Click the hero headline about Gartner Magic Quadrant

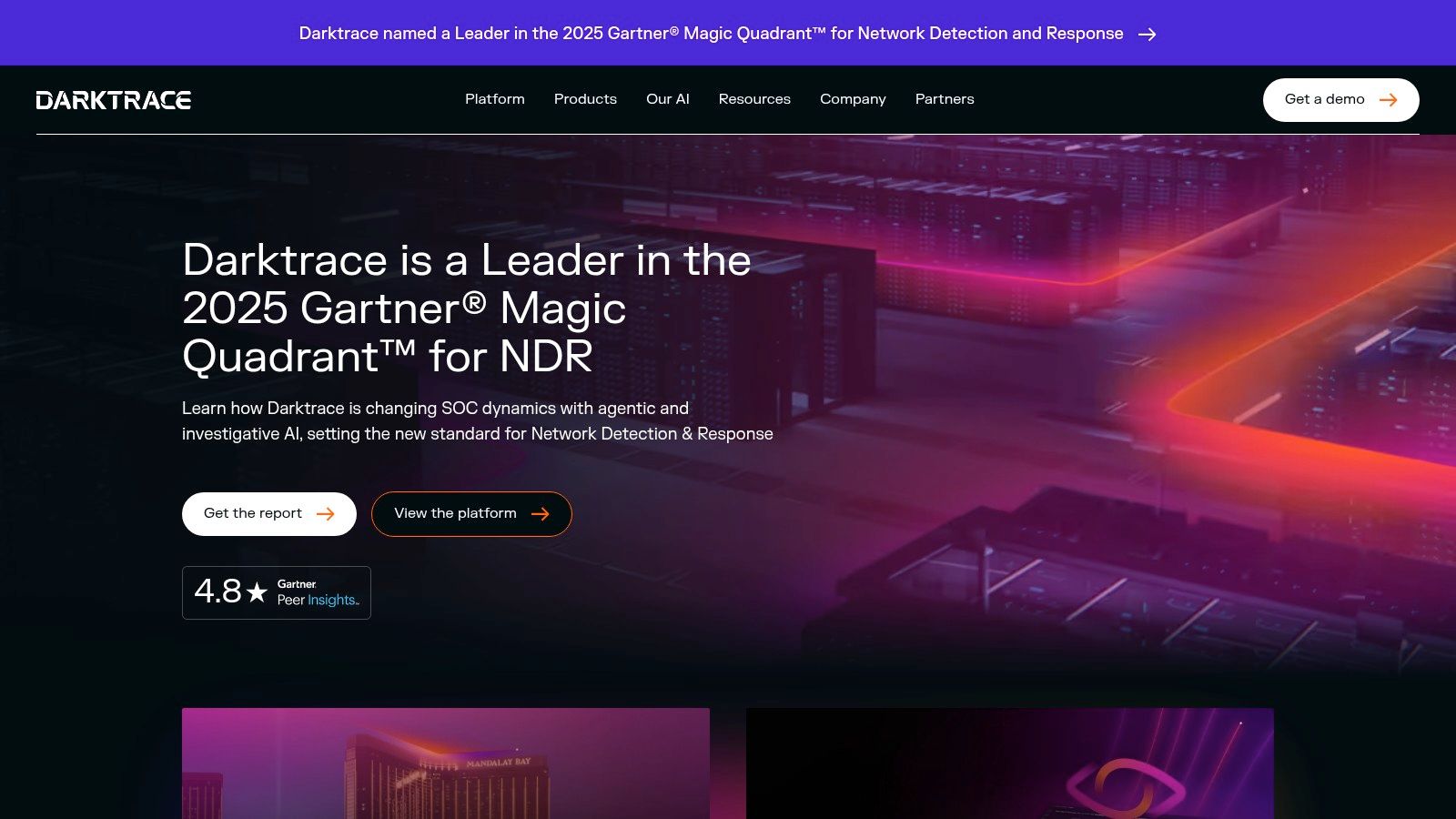[x=467, y=308]
